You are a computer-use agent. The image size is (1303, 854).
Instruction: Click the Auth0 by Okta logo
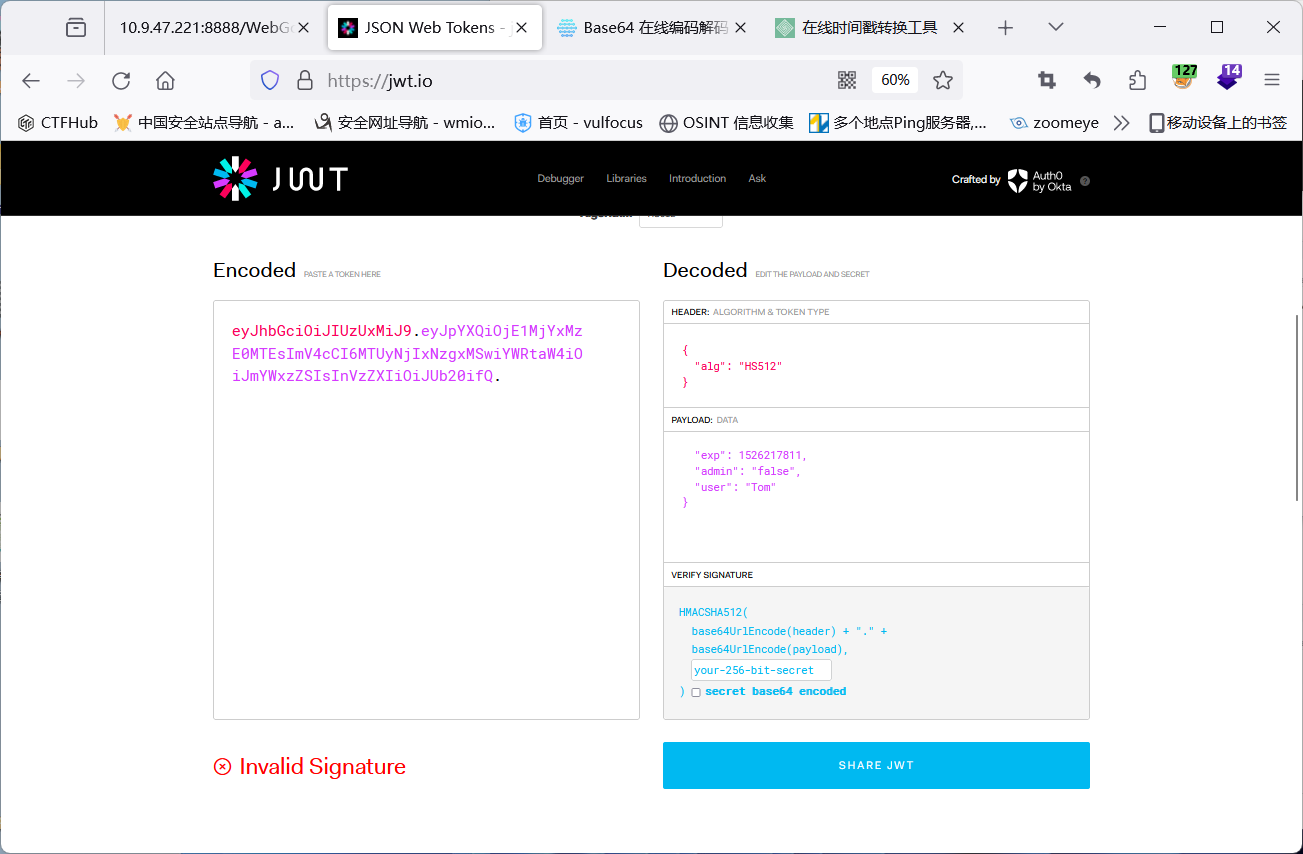1039,180
